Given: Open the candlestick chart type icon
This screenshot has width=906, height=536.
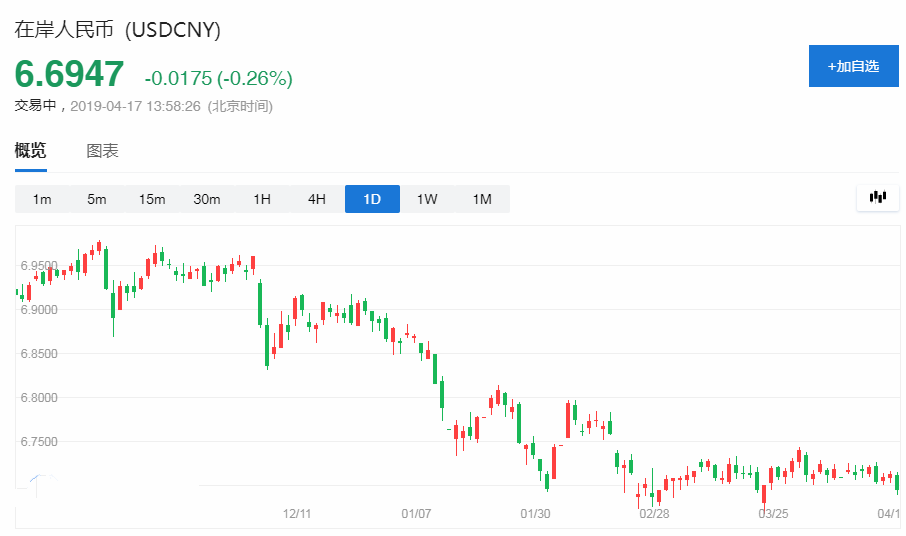Looking at the screenshot, I should (x=877, y=198).
